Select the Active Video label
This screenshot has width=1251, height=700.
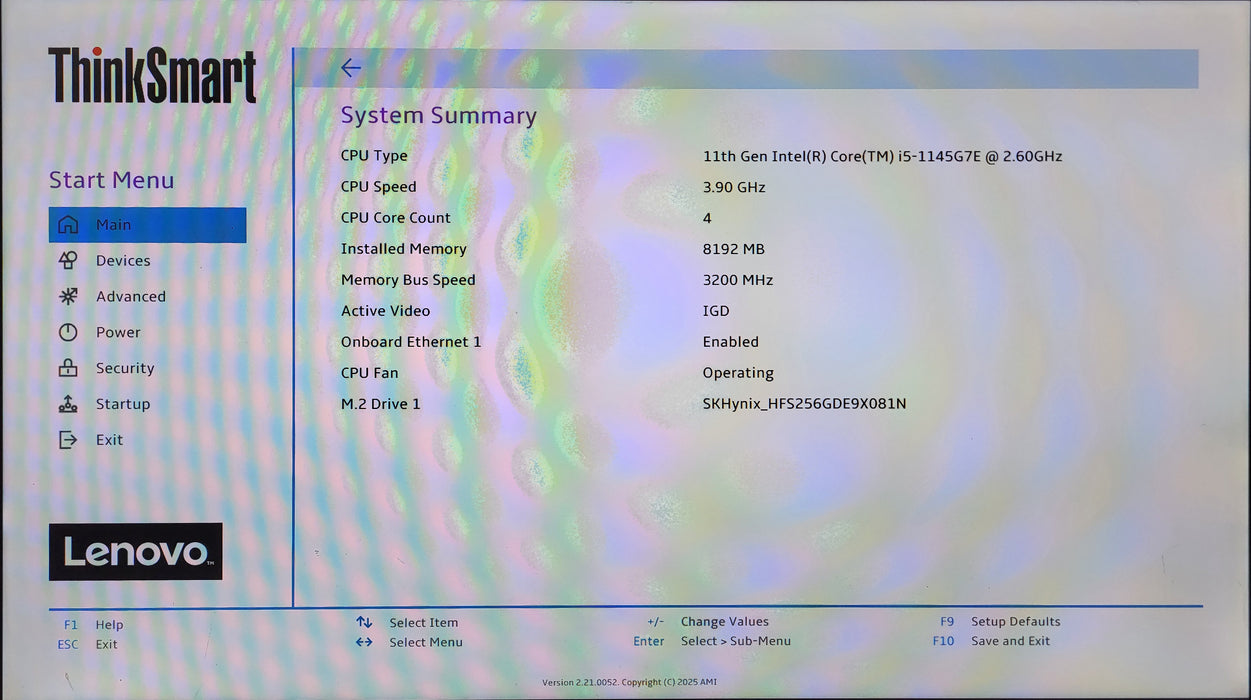tap(385, 311)
